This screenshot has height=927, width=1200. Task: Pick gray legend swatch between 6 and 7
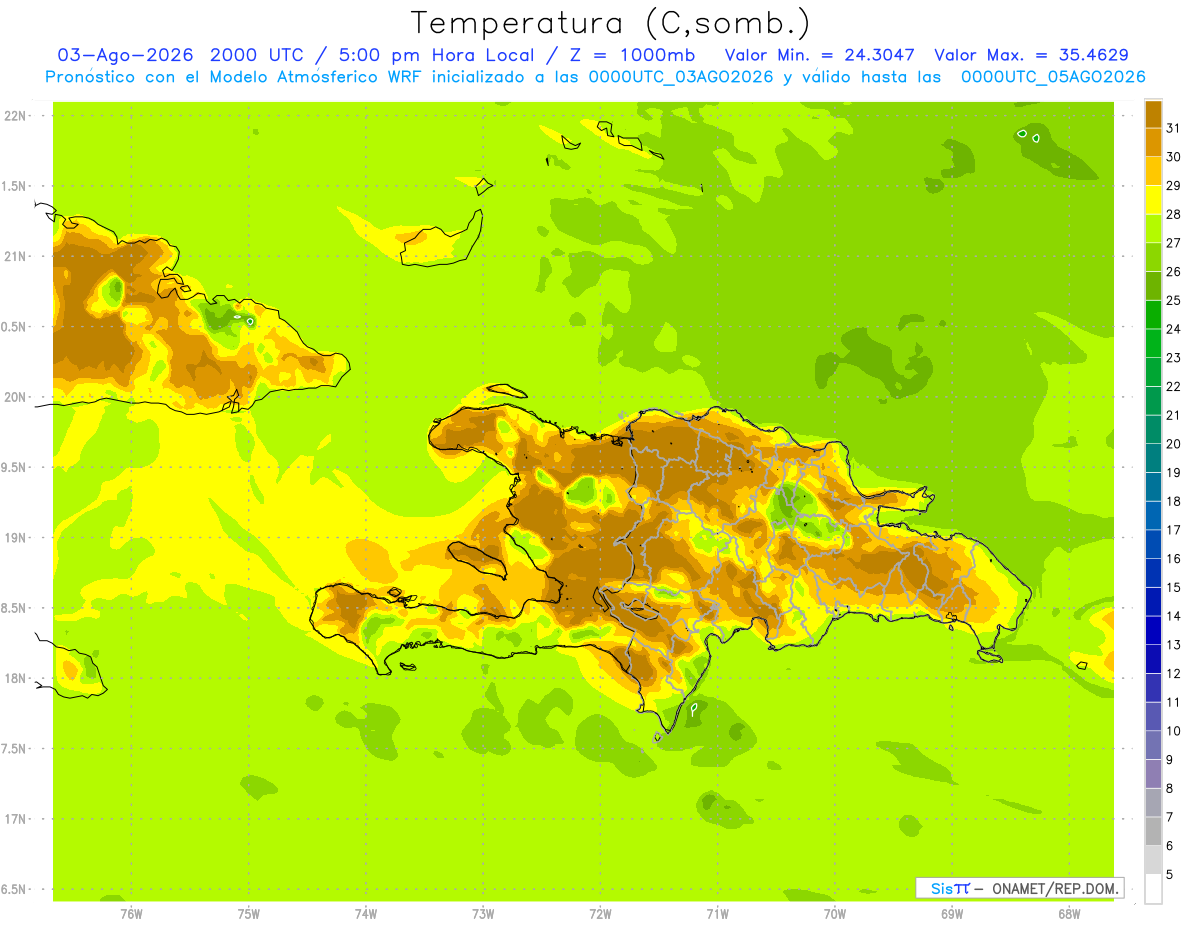(x=1153, y=831)
